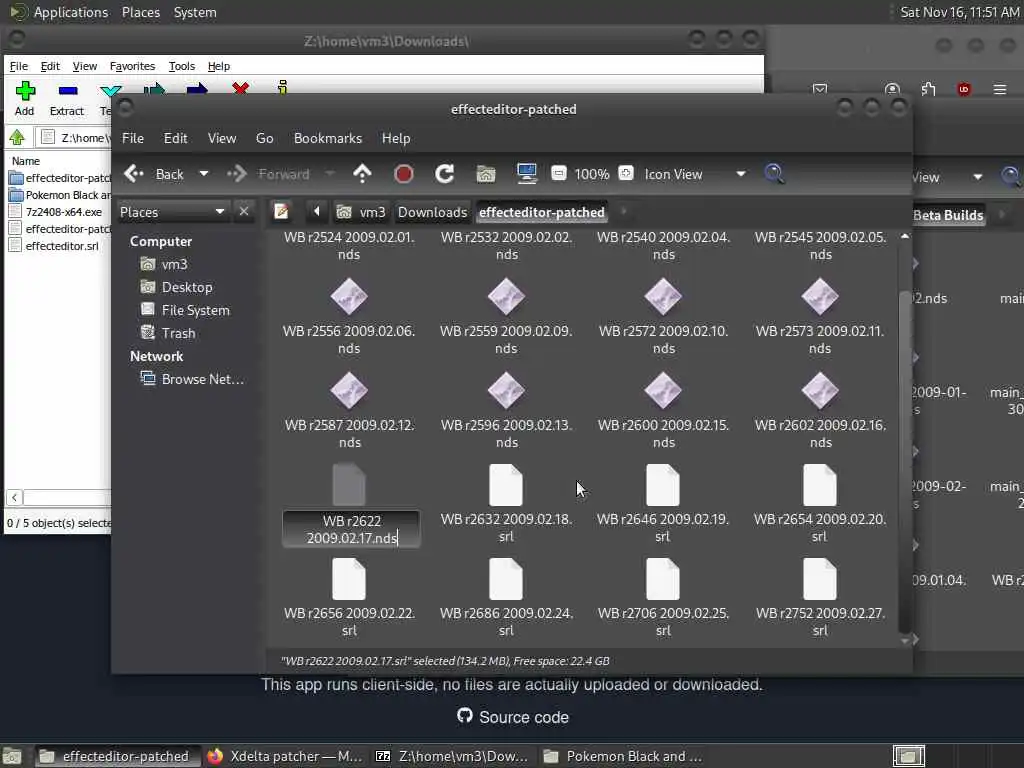Select WB r2587 2009.02.12.nds file icon
Screen dimensions: 1024x768
349,391
